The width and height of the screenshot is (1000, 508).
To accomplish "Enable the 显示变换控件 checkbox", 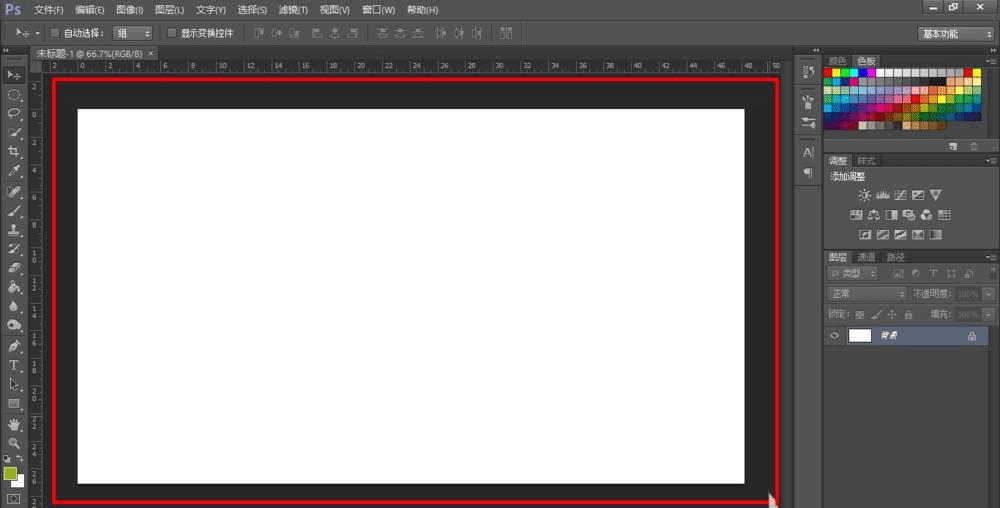I will click(x=172, y=33).
